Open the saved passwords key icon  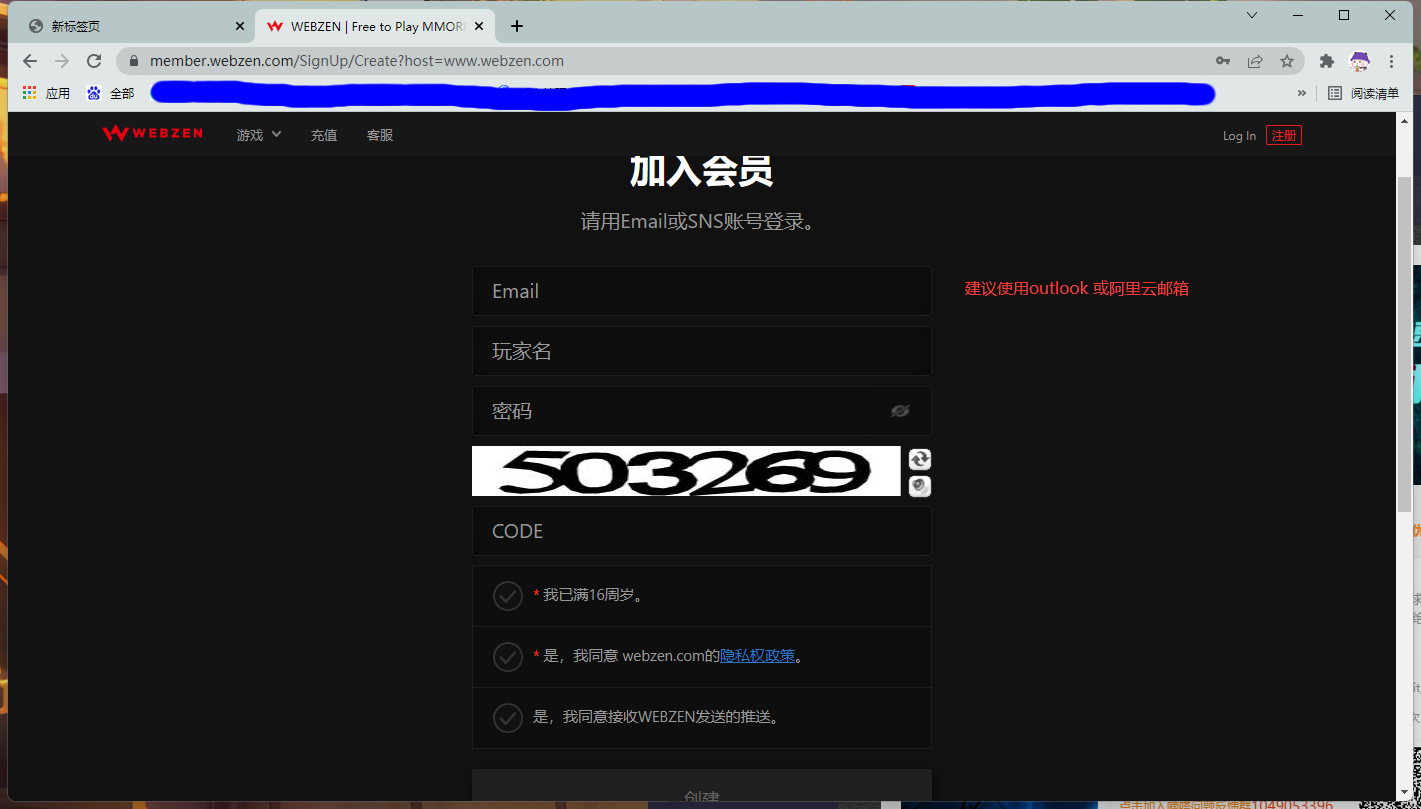(x=1223, y=61)
